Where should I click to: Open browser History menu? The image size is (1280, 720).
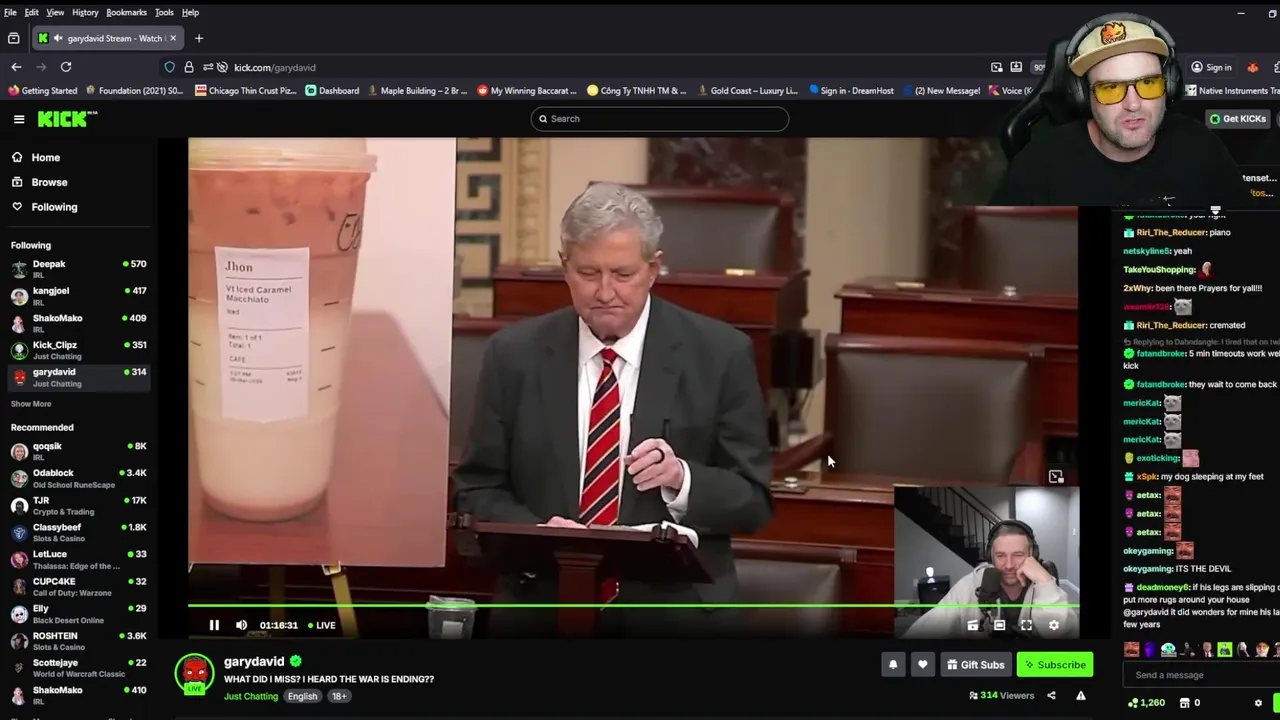[85, 12]
